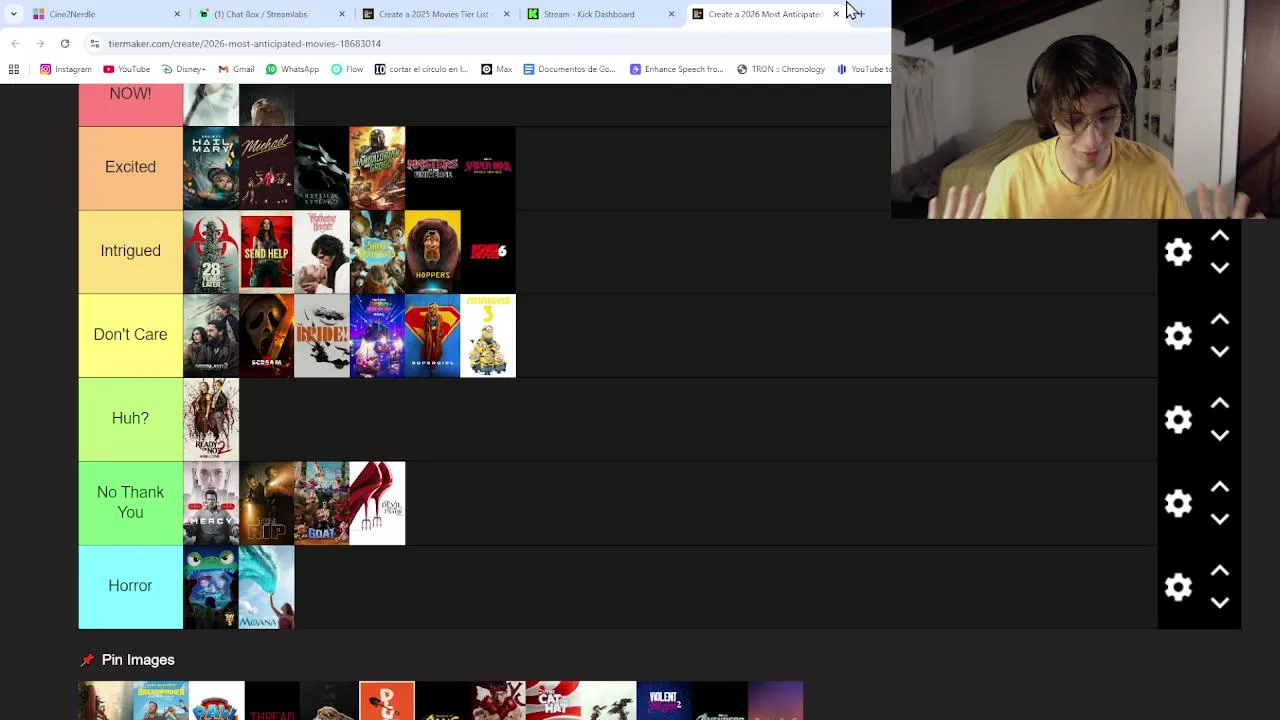Screen dimensions: 1280x720
Task: Open Disney+ bookmark
Action: pos(183,69)
